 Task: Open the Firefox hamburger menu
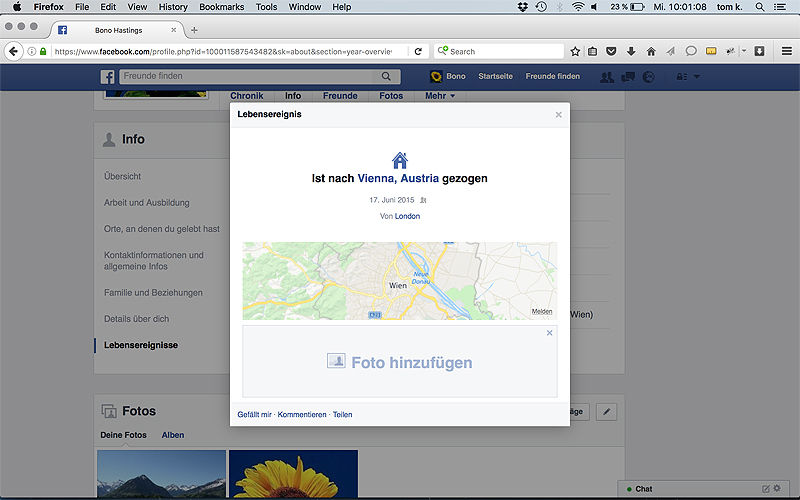click(x=787, y=51)
